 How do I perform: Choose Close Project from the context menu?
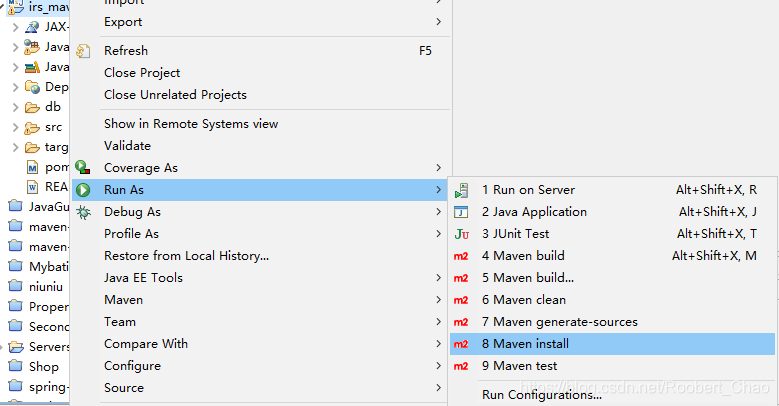click(142, 73)
